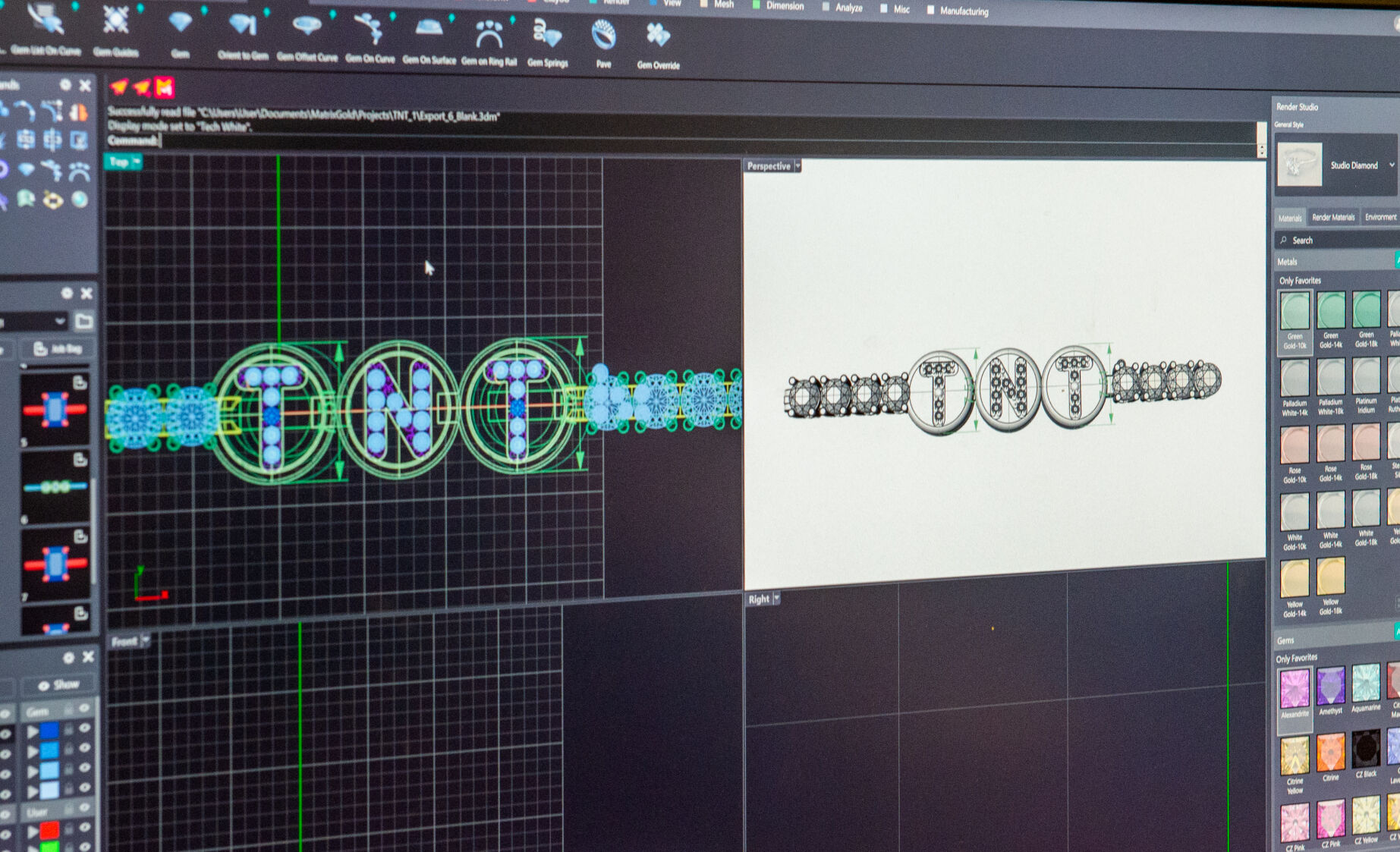The height and width of the screenshot is (852, 1400).
Task: Click the materials Search field
Action: click(1339, 240)
